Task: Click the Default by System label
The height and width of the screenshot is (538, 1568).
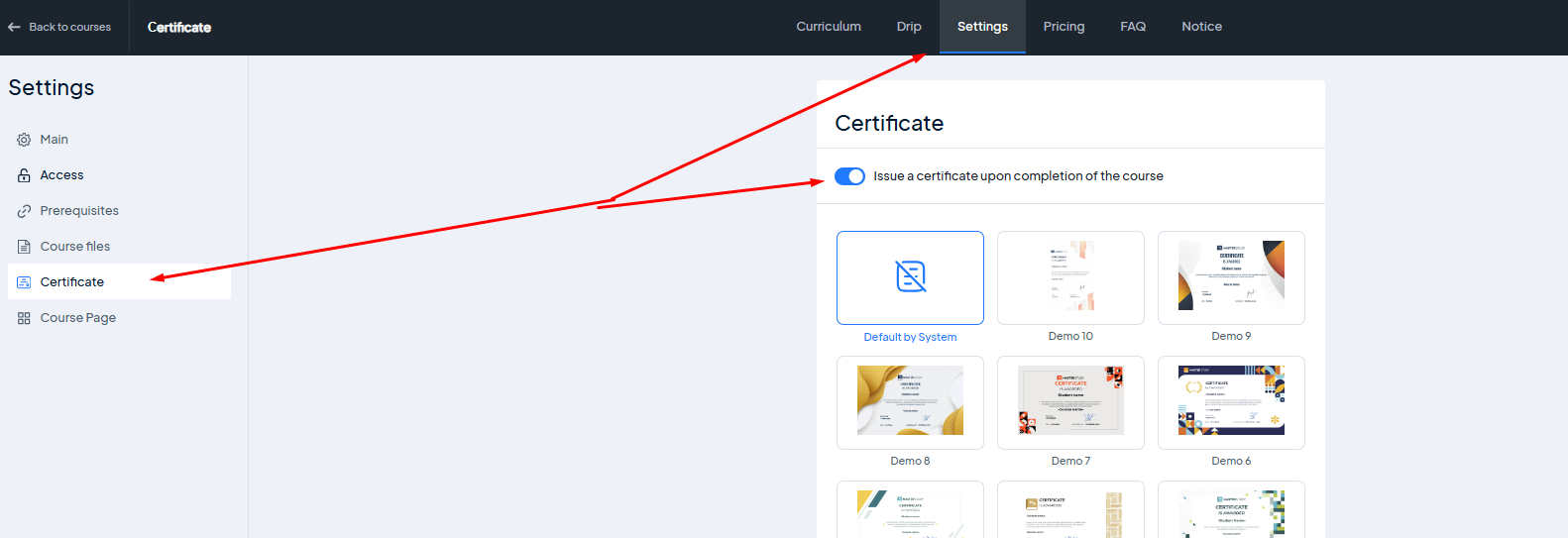Action: (910, 337)
